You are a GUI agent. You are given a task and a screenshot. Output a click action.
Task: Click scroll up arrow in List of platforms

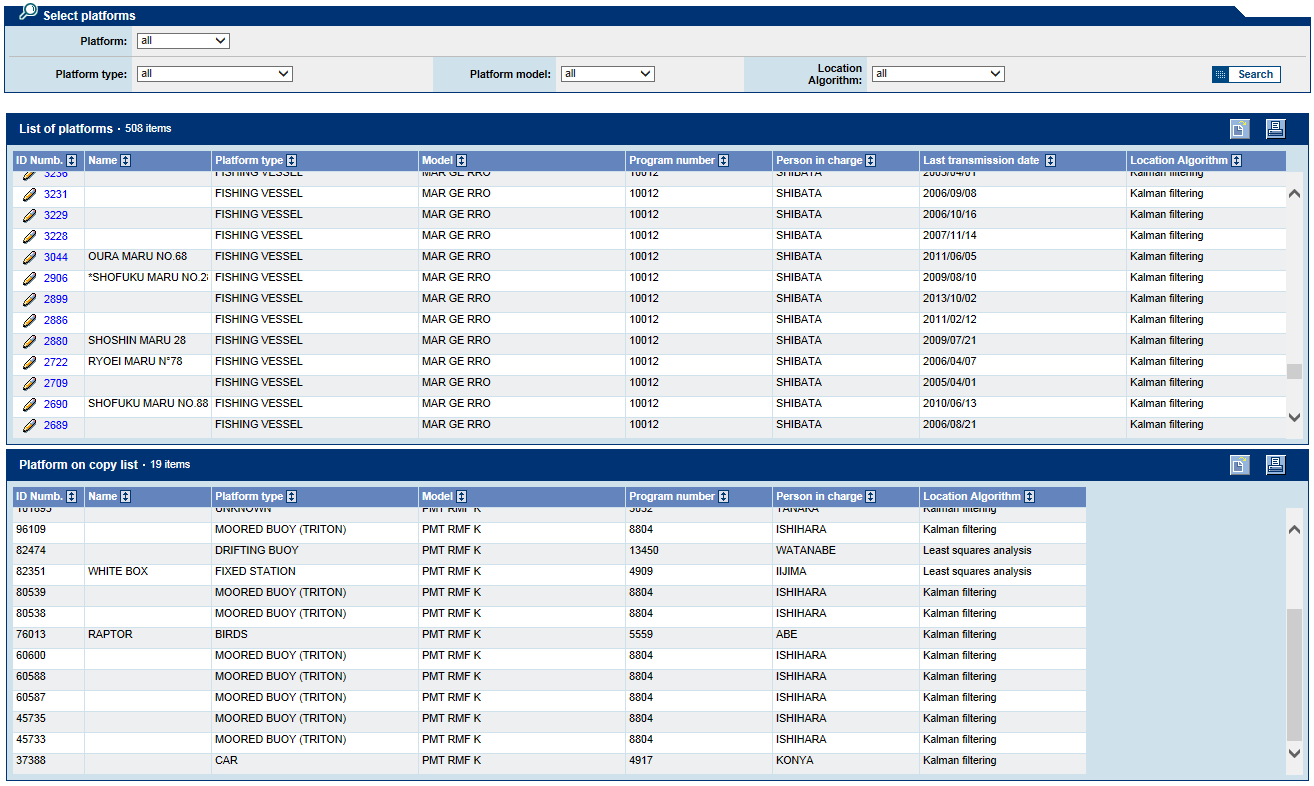click(1294, 194)
